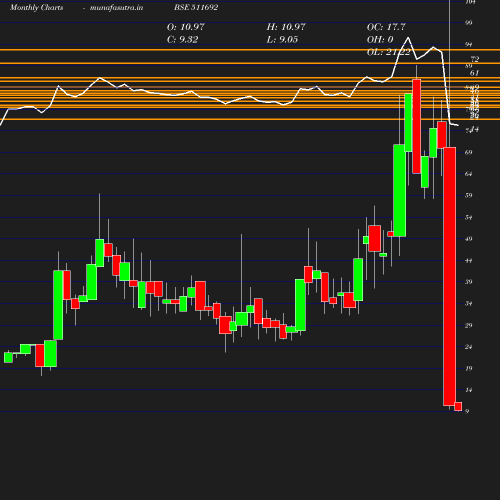Click the y-axis price label 34

point(468,303)
